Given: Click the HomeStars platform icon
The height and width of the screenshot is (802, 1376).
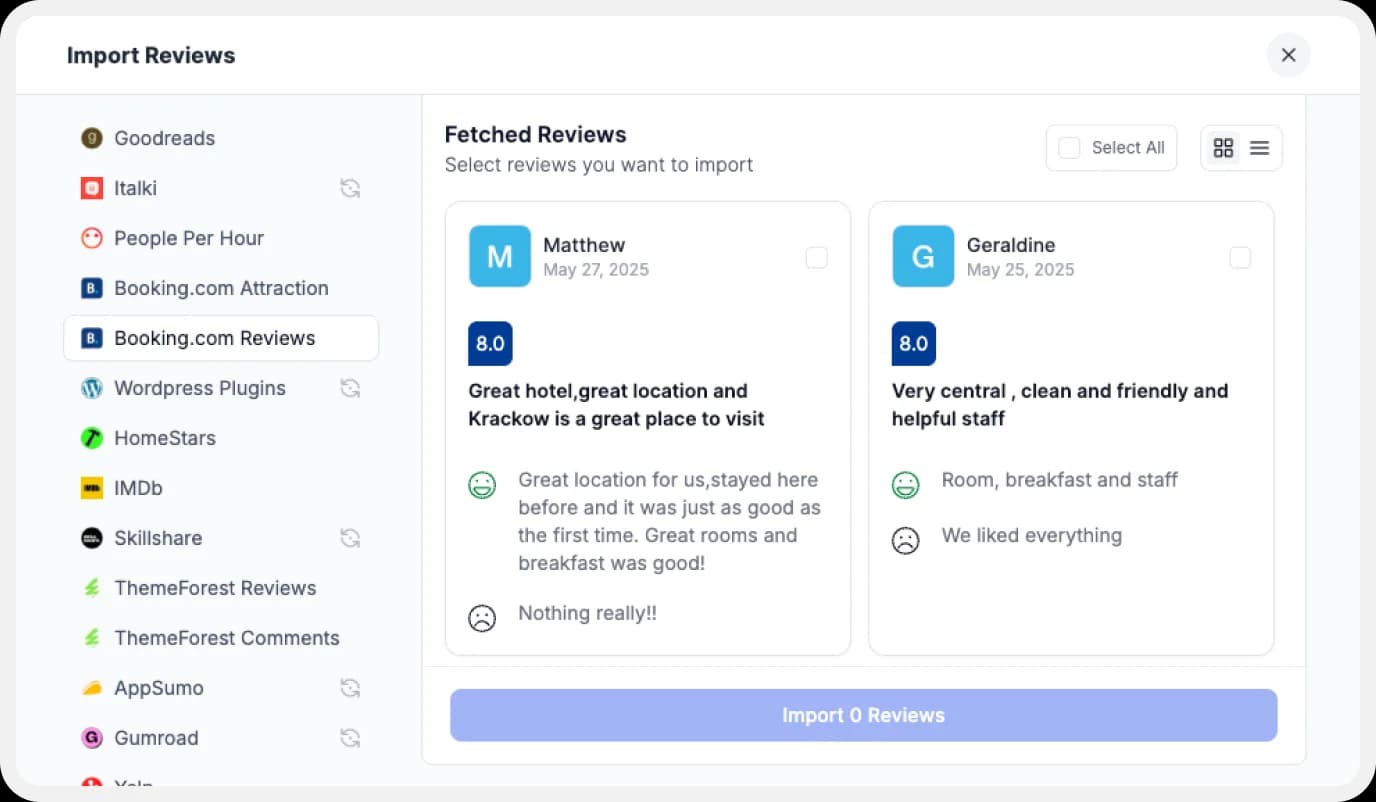Looking at the screenshot, I should click(91, 438).
